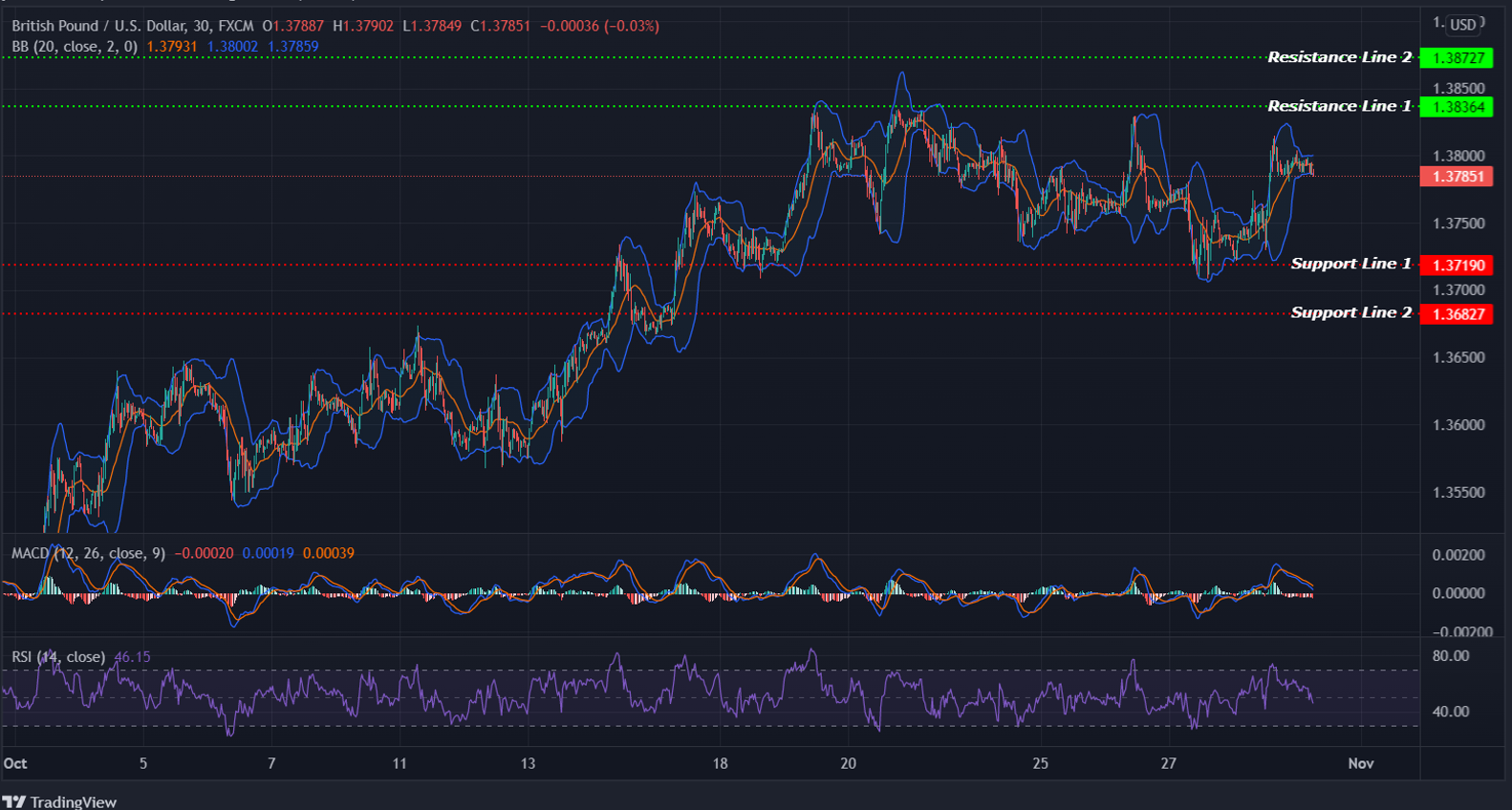Click the MACD axis label 0.00000
The image size is (1512, 810).
pos(1458,593)
